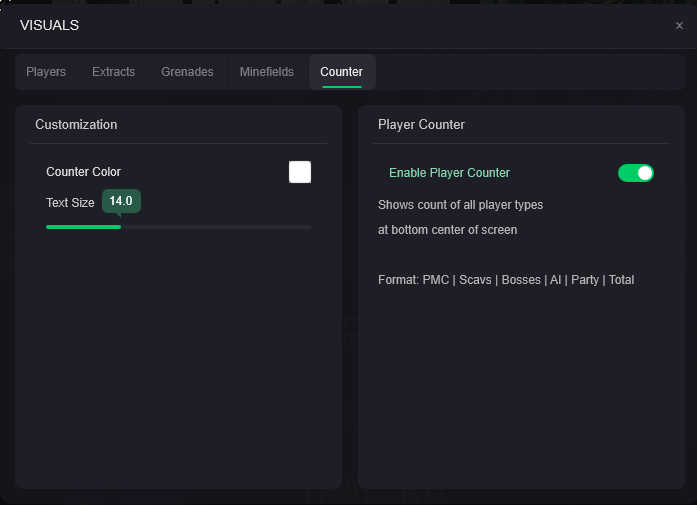The width and height of the screenshot is (697, 505).
Task: Switch to the Players tab
Action: (46, 72)
